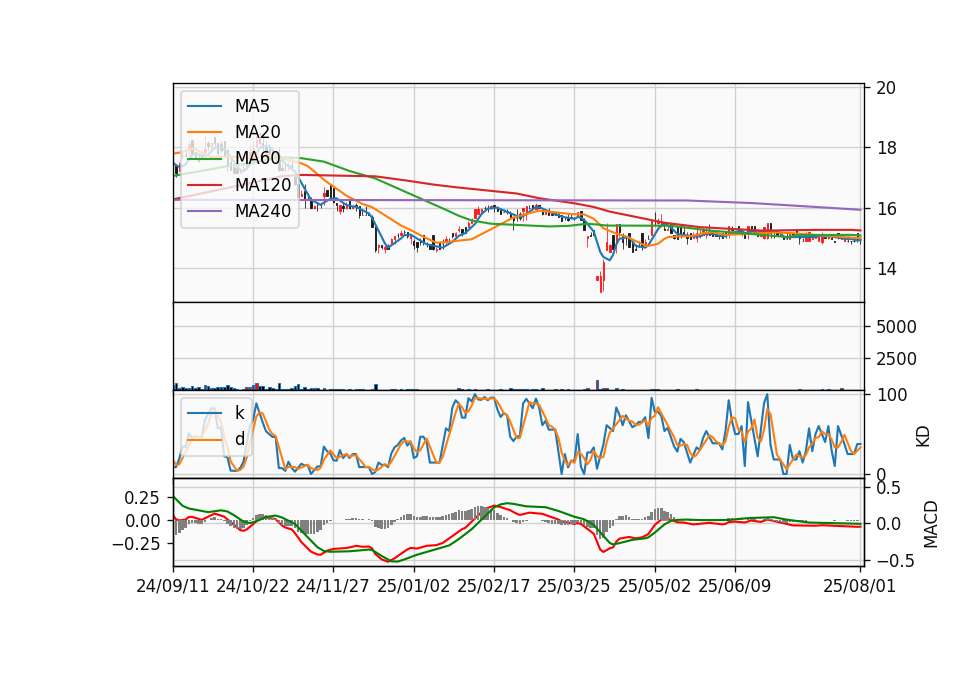Click the KD axis value 100

891,395
